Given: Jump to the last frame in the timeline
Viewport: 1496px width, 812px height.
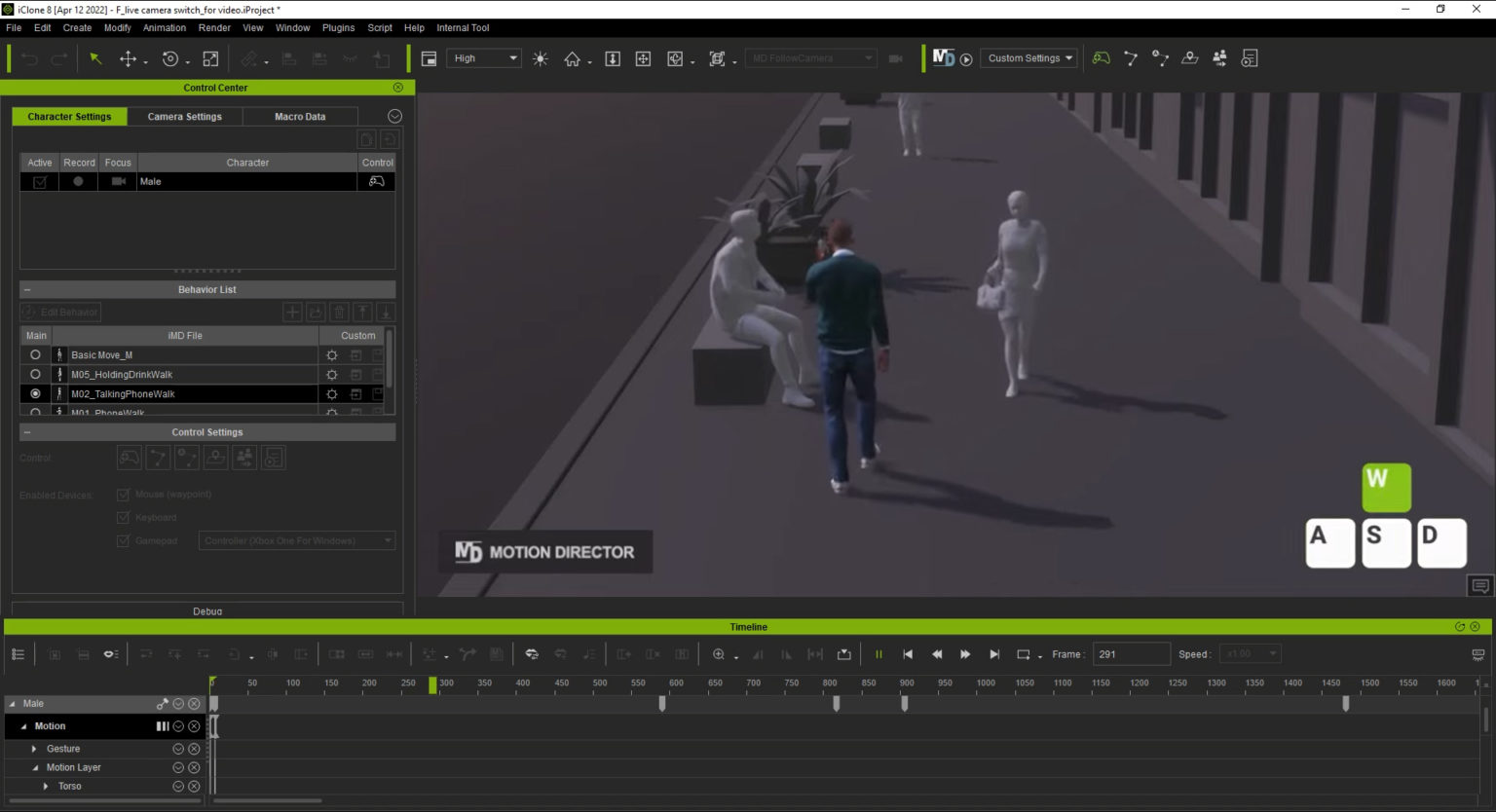Looking at the screenshot, I should pyautogui.click(x=993, y=653).
